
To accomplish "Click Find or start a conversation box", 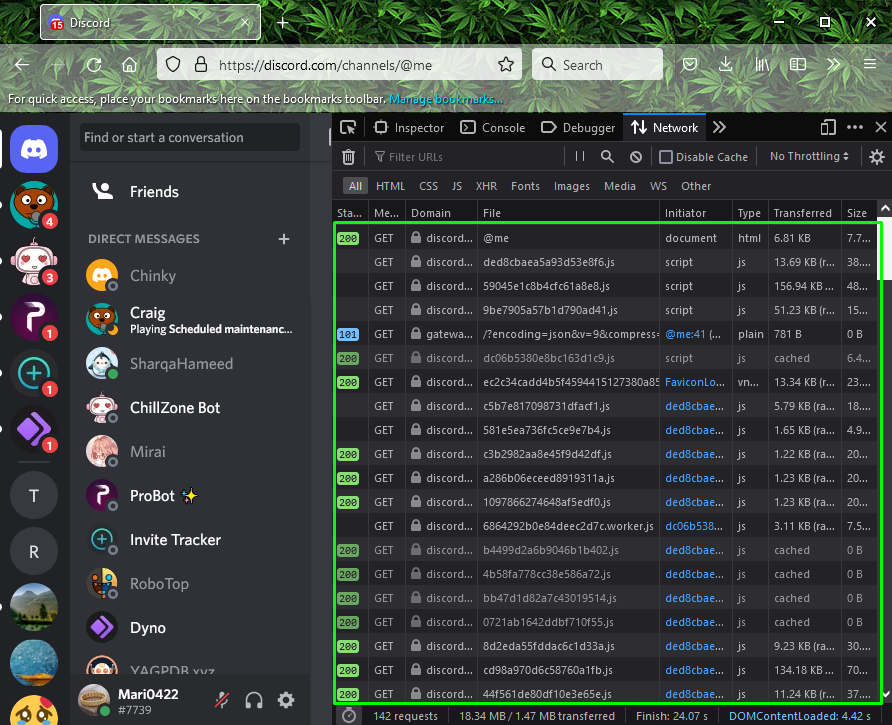I will [189, 137].
